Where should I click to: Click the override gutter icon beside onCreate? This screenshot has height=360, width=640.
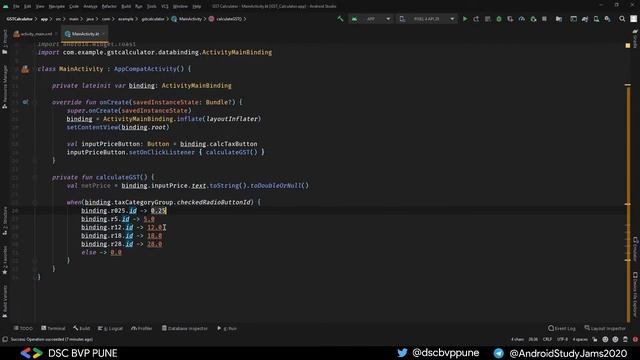(x=25, y=102)
